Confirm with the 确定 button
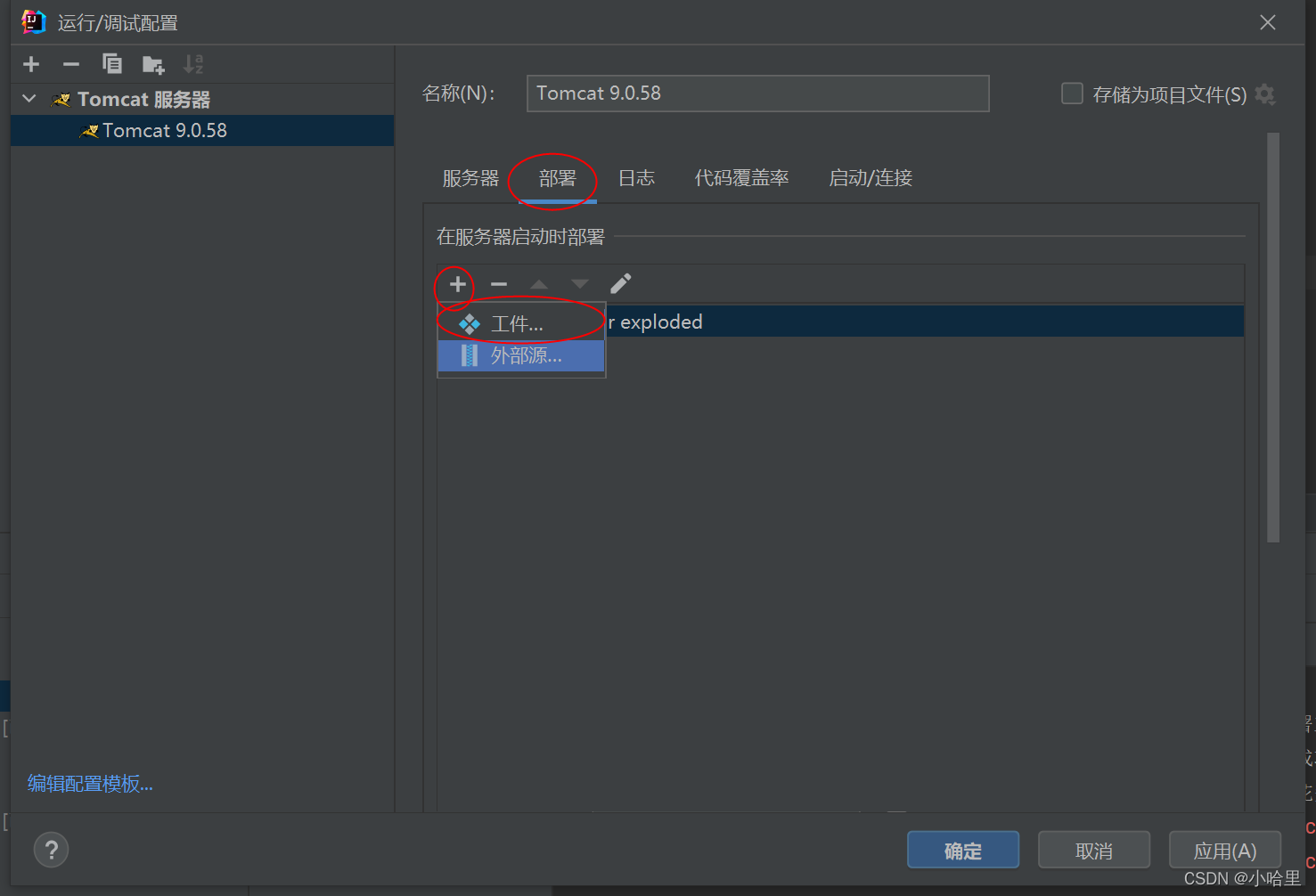 (963, 851)
